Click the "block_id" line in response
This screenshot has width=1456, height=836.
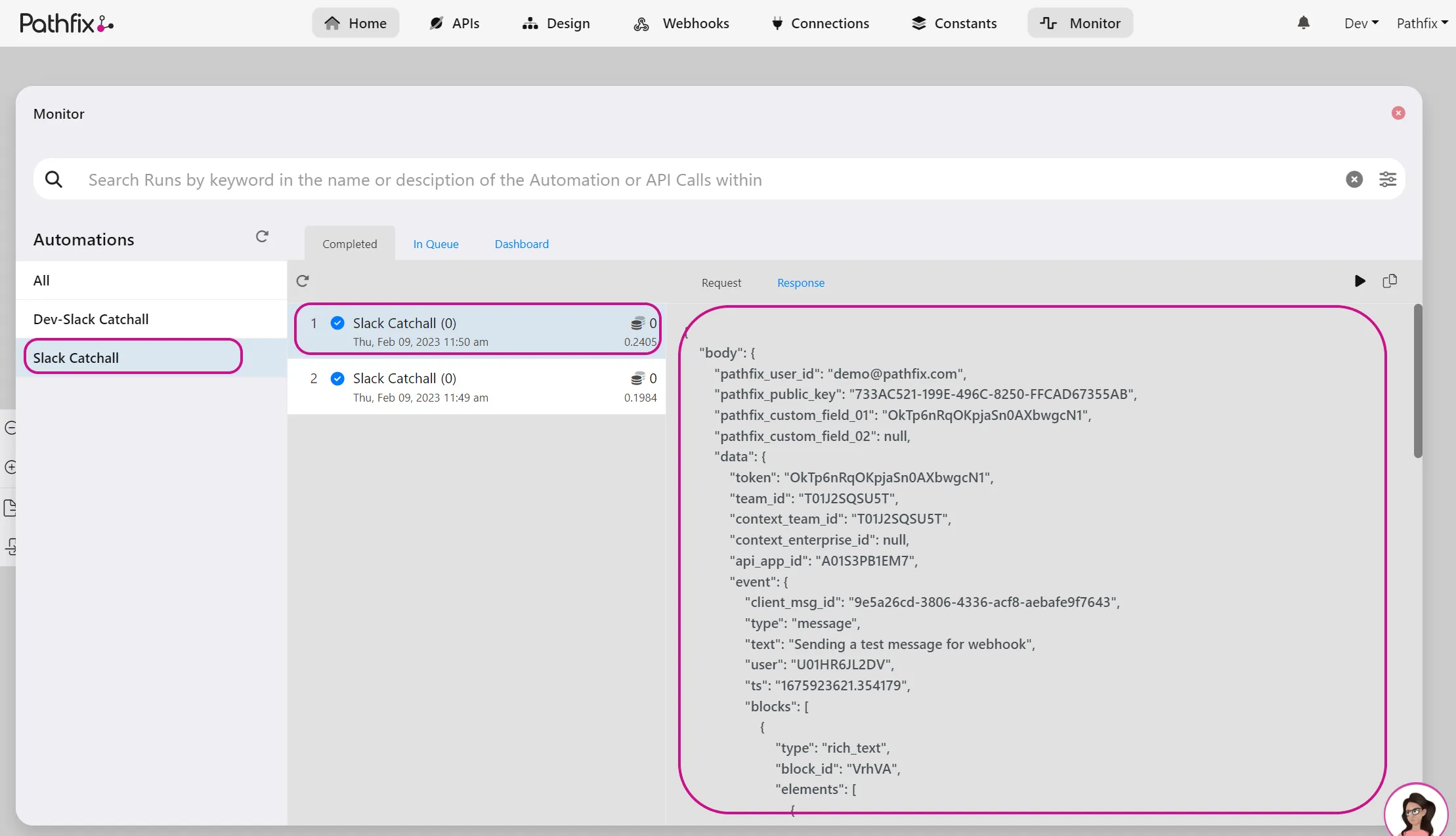coord(838,768)
